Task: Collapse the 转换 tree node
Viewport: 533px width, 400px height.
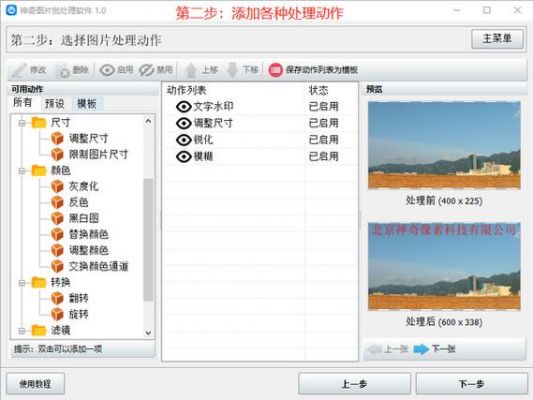Action: (x=22, y=282)
